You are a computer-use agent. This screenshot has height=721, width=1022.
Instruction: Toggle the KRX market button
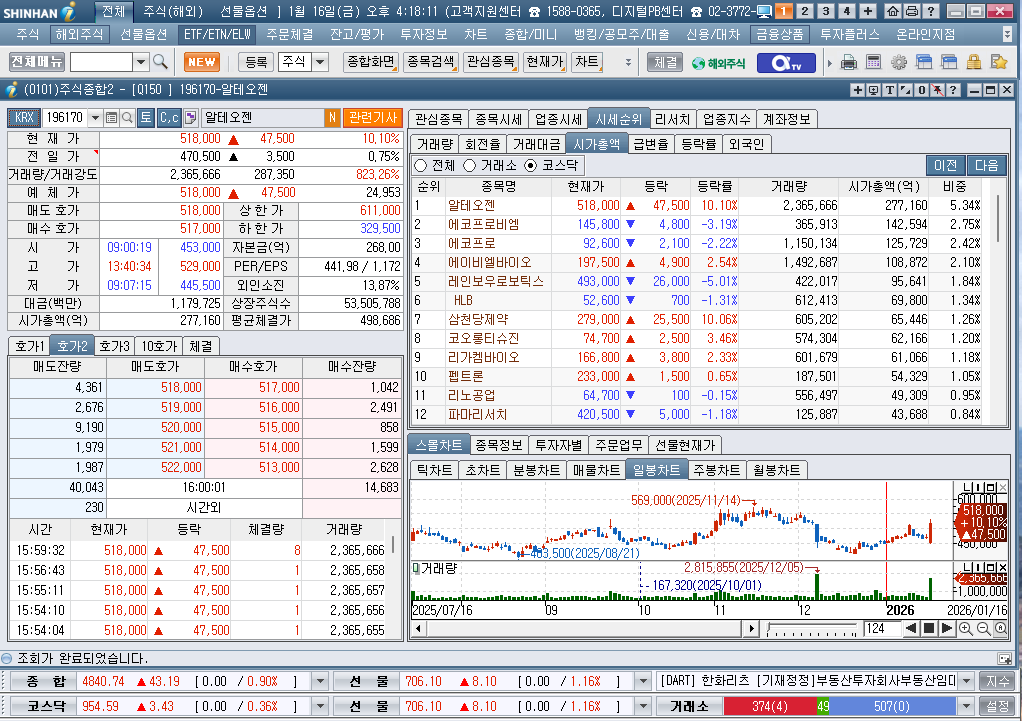tap(24, 117)
